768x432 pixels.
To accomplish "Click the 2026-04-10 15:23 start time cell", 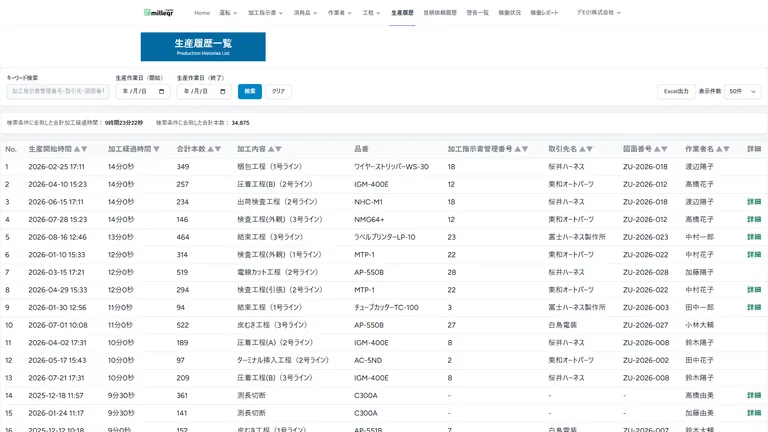I will coord(57,184).
